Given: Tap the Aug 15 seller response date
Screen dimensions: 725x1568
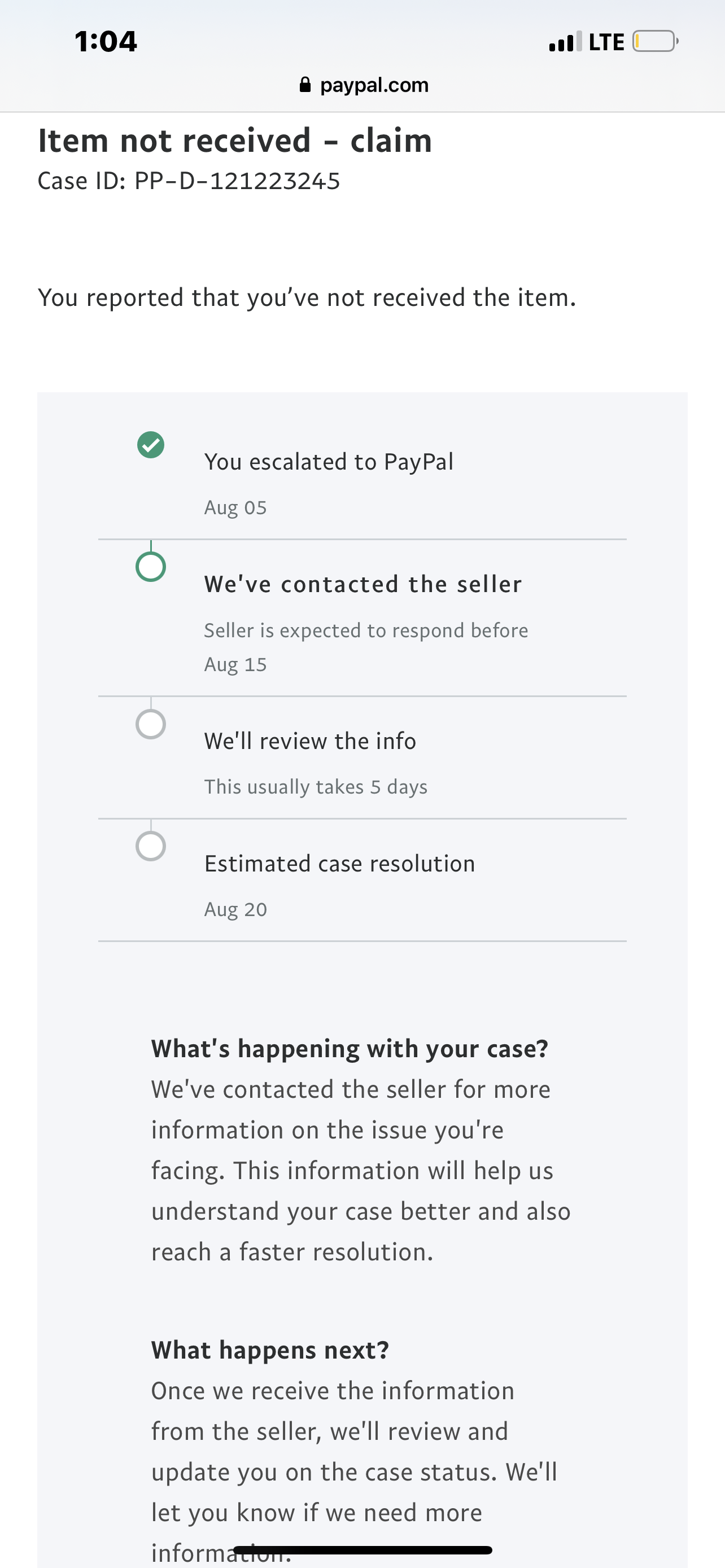Looking at the screenshot, I should pos(235,664).
